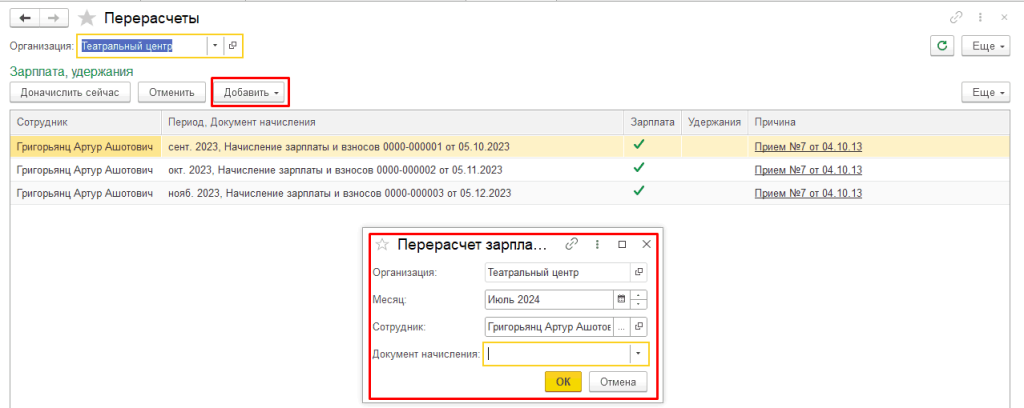Expand the Организация dropdown list
The height and width of the screenshot is (408, 1024).
(214, 45)
